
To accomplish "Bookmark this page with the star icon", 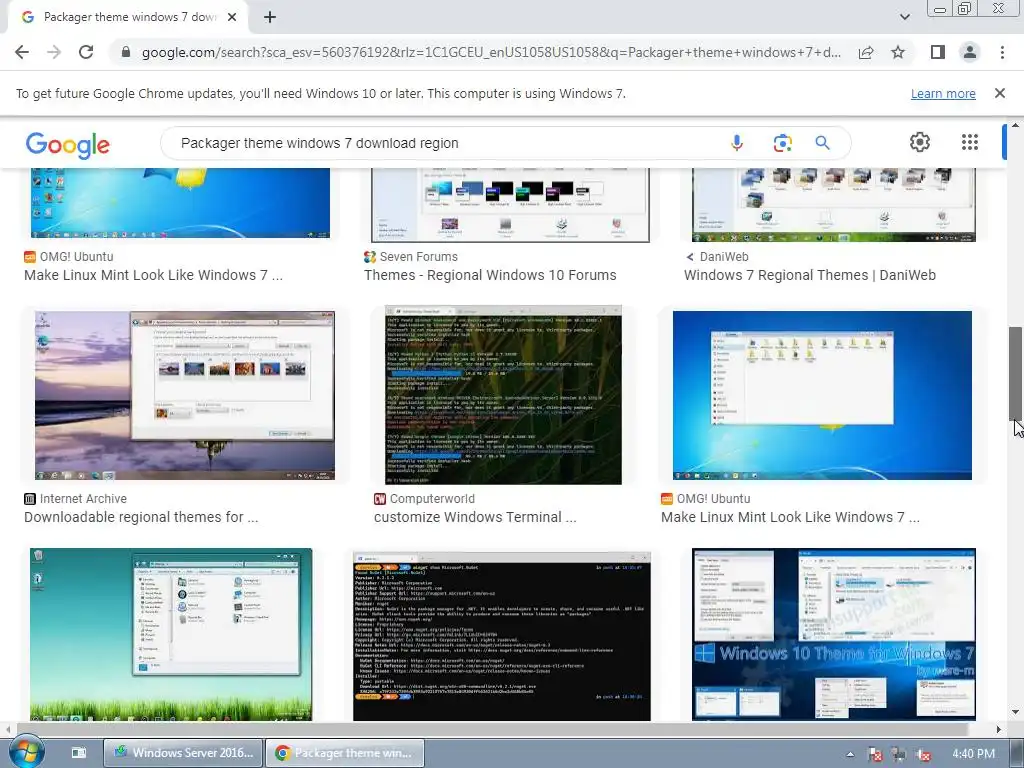I will tap(898, 52).
